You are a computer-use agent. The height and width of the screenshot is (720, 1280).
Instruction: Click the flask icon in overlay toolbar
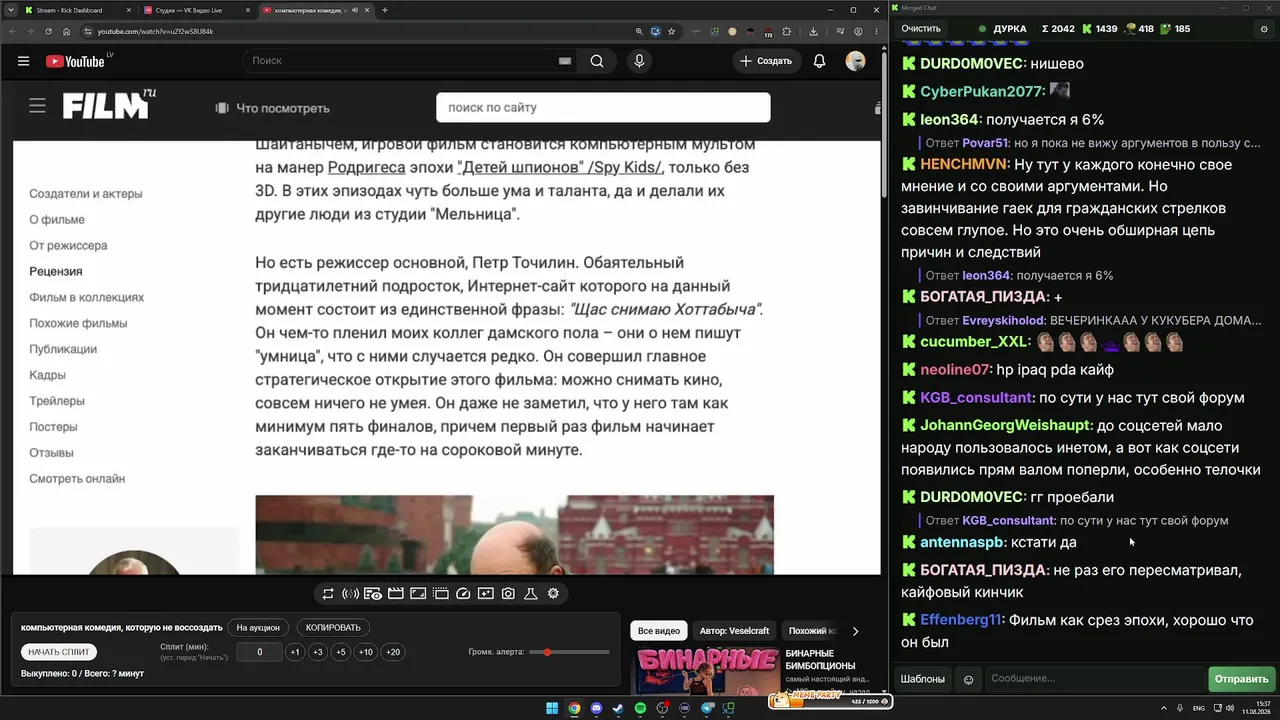(x=531, y=594)
